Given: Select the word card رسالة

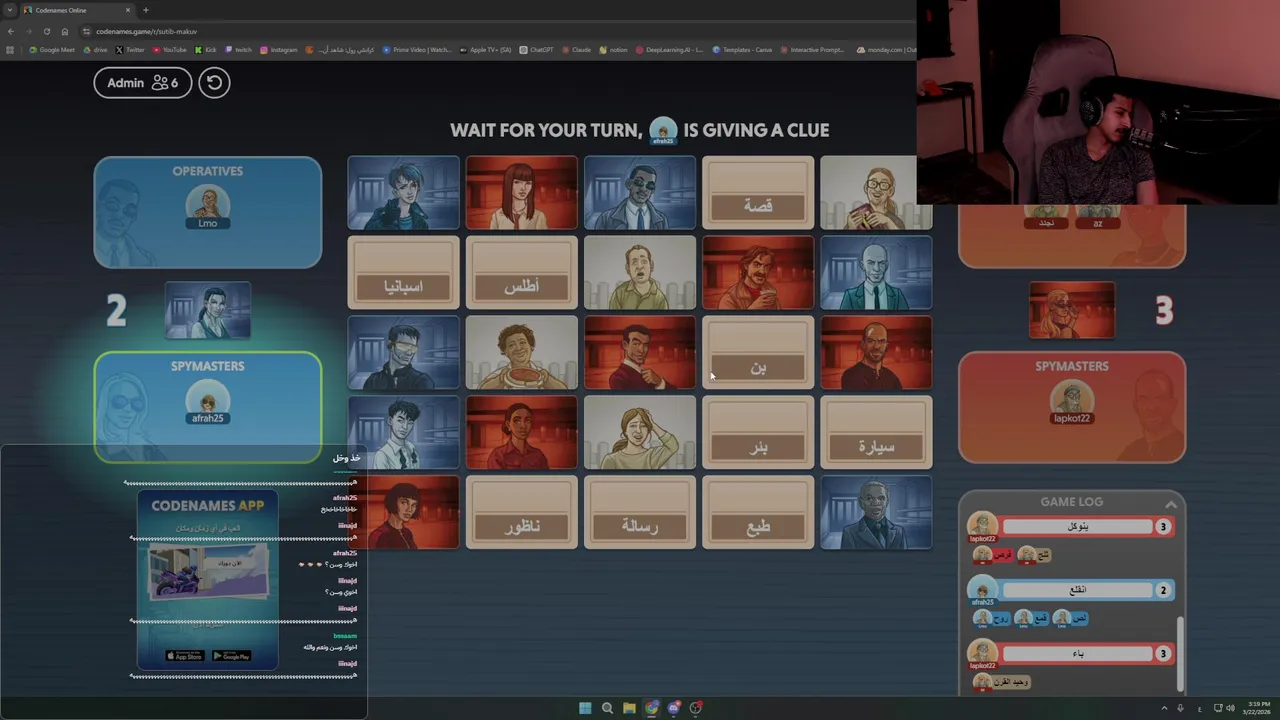Looking at the screenshot, I should pos(639,512).
